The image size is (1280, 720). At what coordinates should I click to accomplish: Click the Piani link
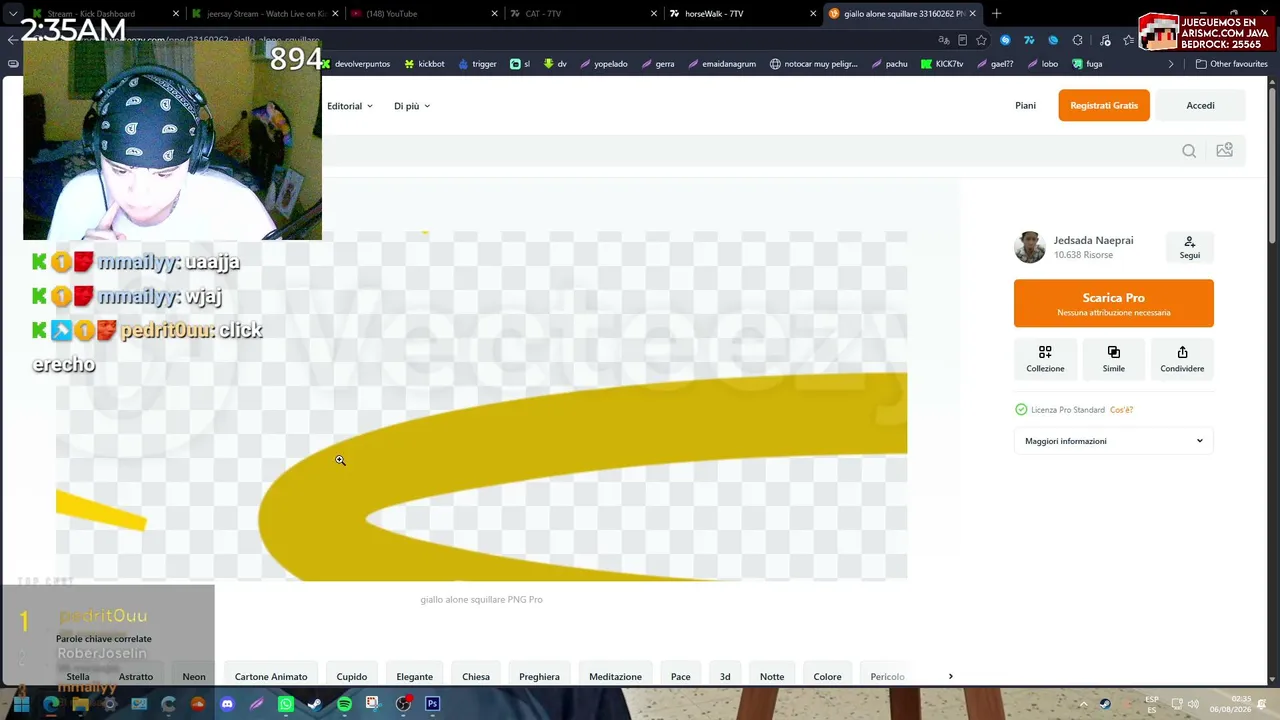(1025, 105)
